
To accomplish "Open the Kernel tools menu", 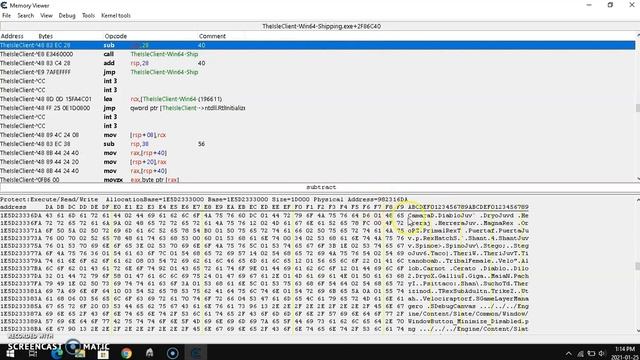I will pos(116,16).
